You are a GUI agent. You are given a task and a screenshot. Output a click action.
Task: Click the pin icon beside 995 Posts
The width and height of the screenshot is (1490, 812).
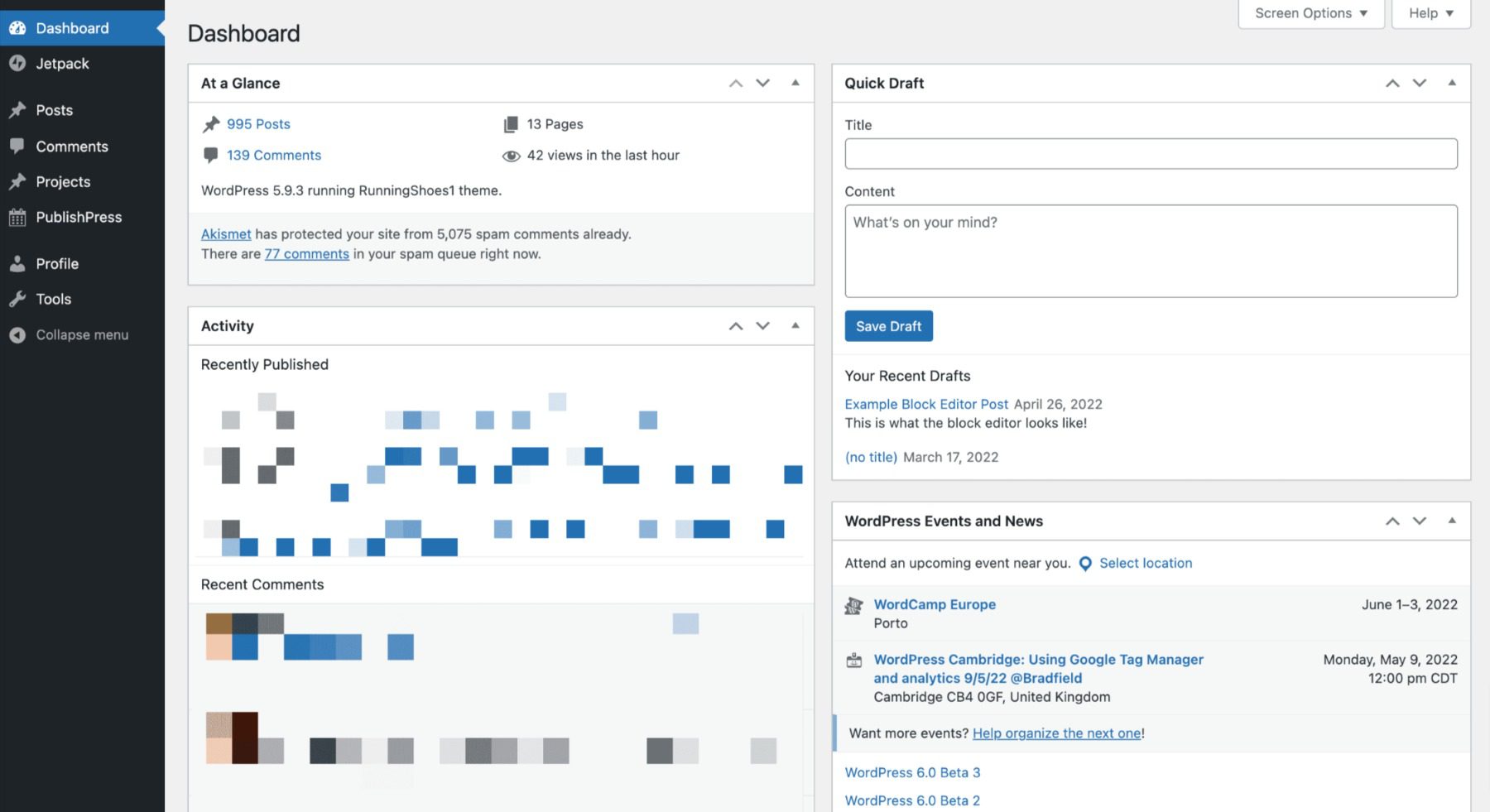click(211, 124)
